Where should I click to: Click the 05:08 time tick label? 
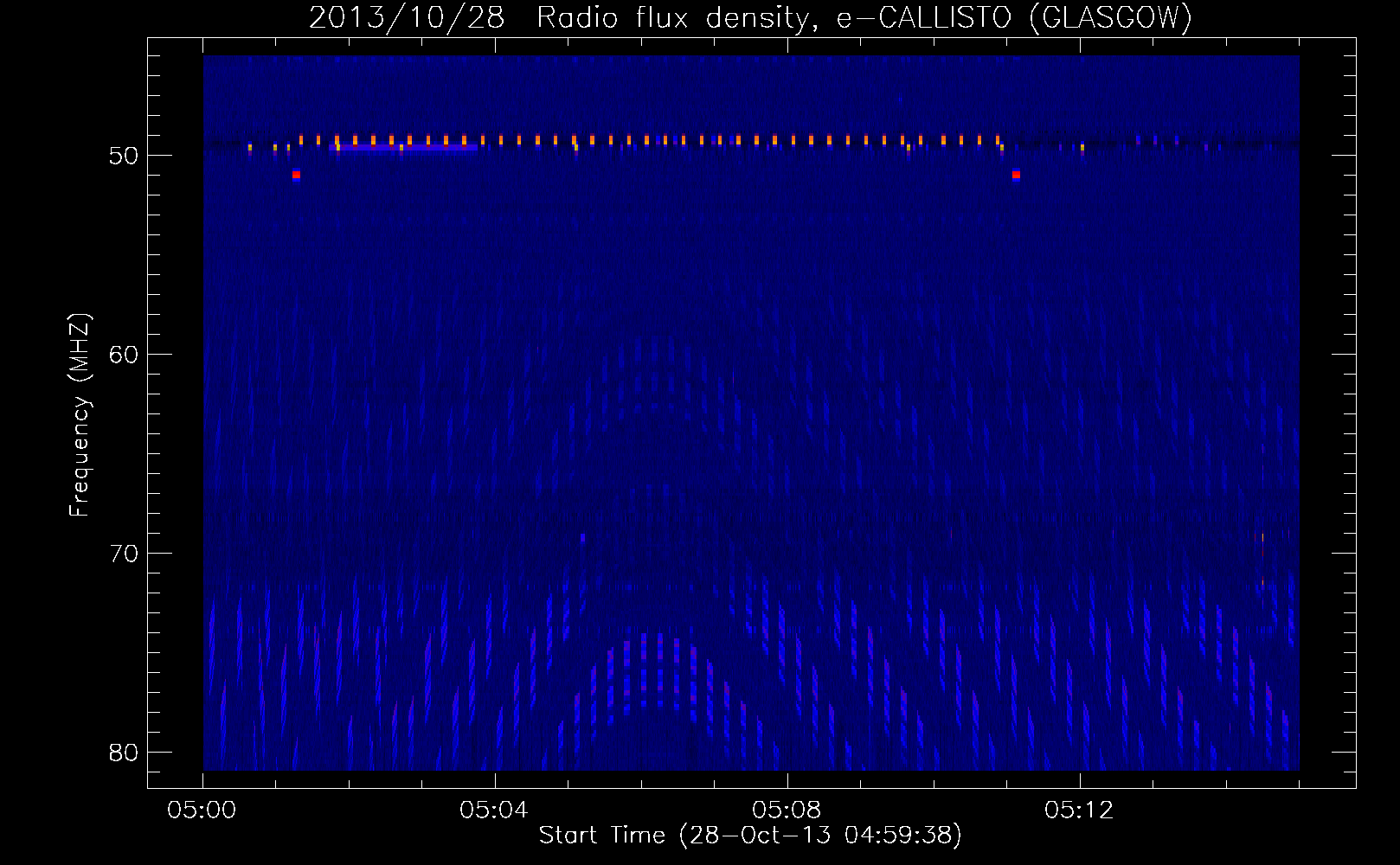click(787, 810)
